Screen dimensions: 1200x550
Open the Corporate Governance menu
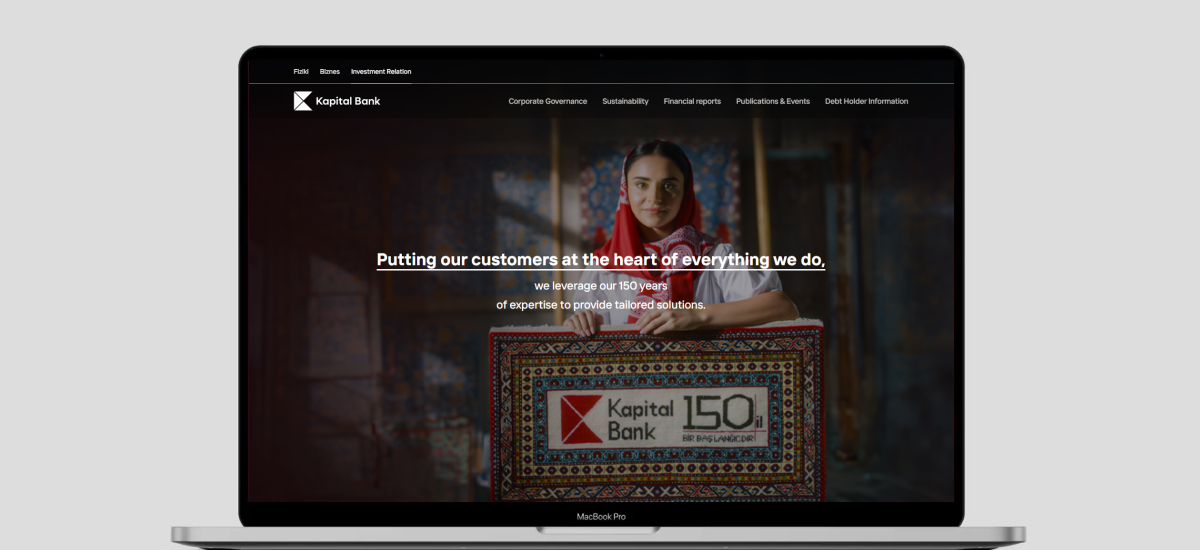[547, 101]
